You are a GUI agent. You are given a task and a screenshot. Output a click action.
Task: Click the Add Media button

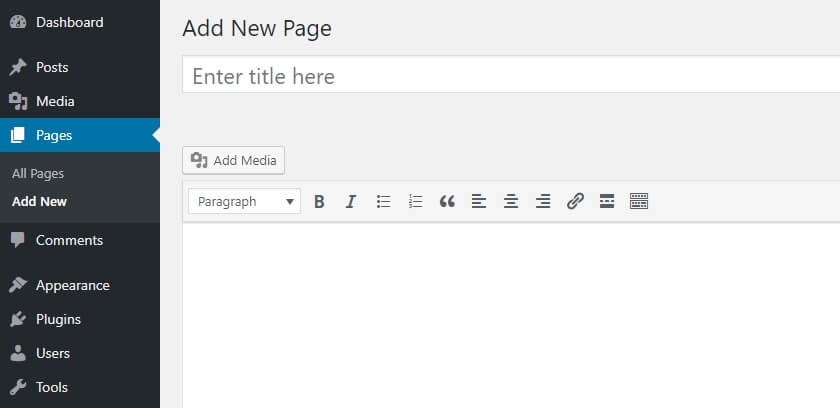(234, 160)
